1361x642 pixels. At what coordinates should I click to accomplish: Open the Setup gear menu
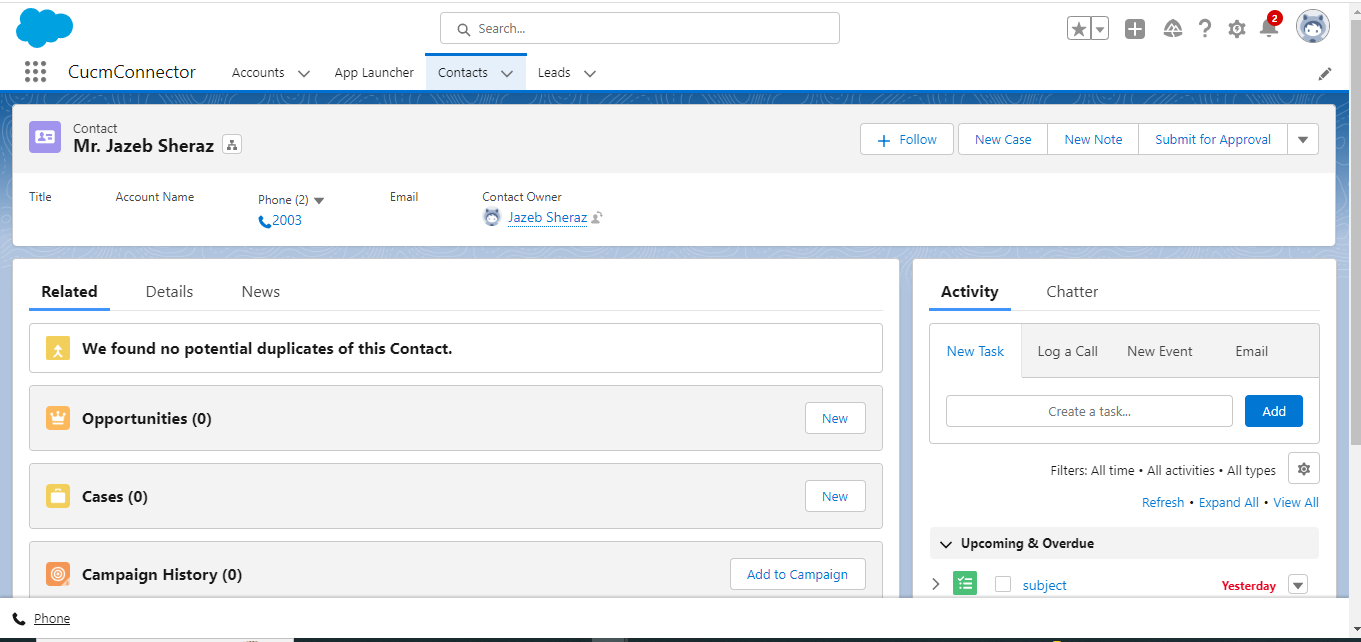tap(1237, 29)
